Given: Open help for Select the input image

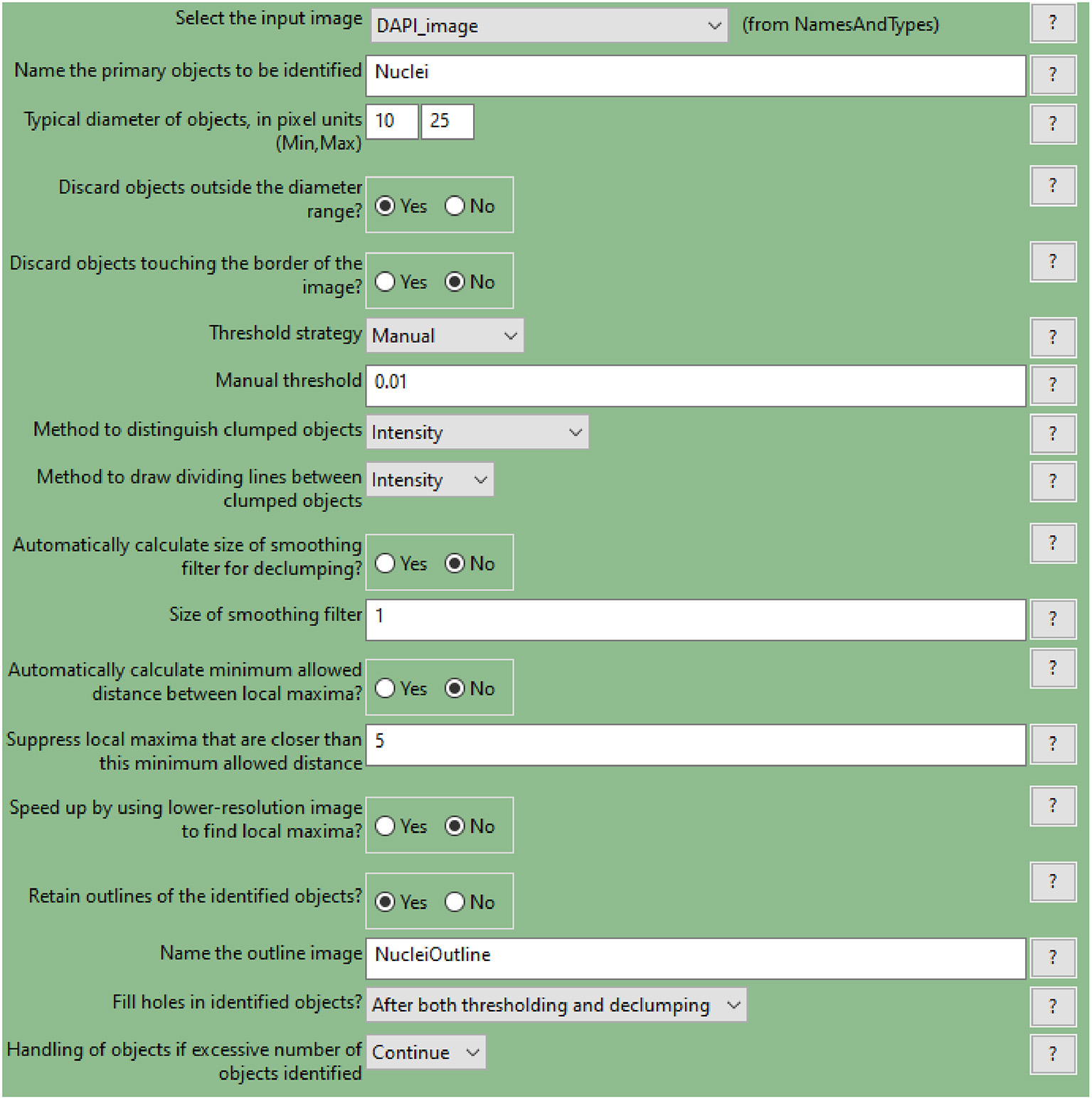Looking at the screenshot, I should [1052, 23].
